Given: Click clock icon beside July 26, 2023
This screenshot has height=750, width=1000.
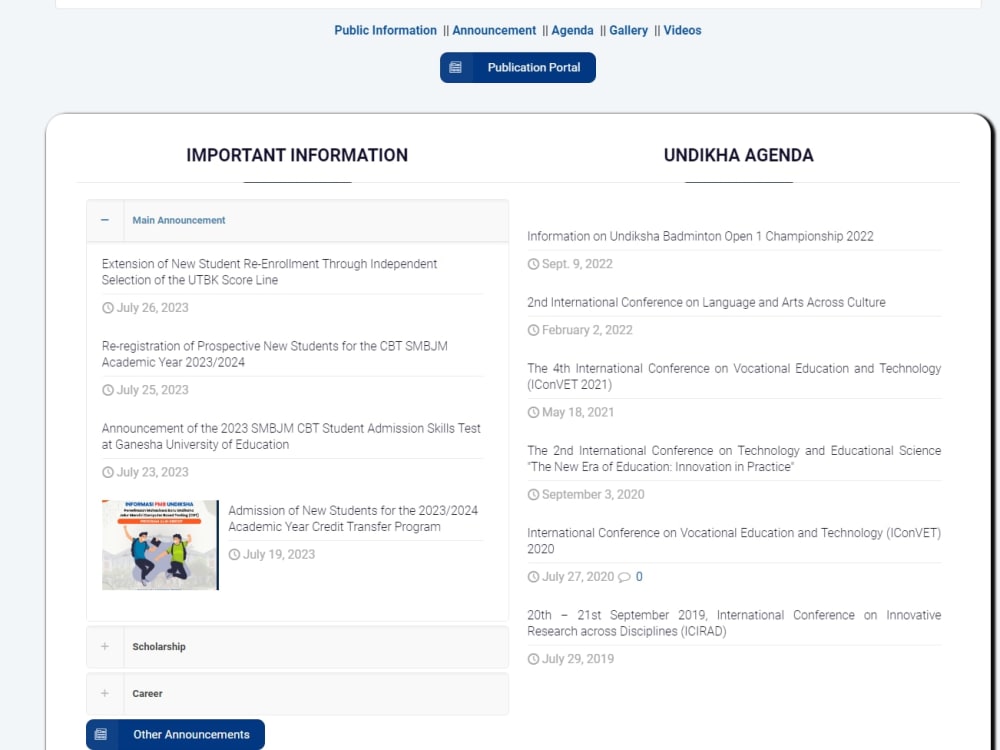Looking at the screenshot, I should (108, 308).
